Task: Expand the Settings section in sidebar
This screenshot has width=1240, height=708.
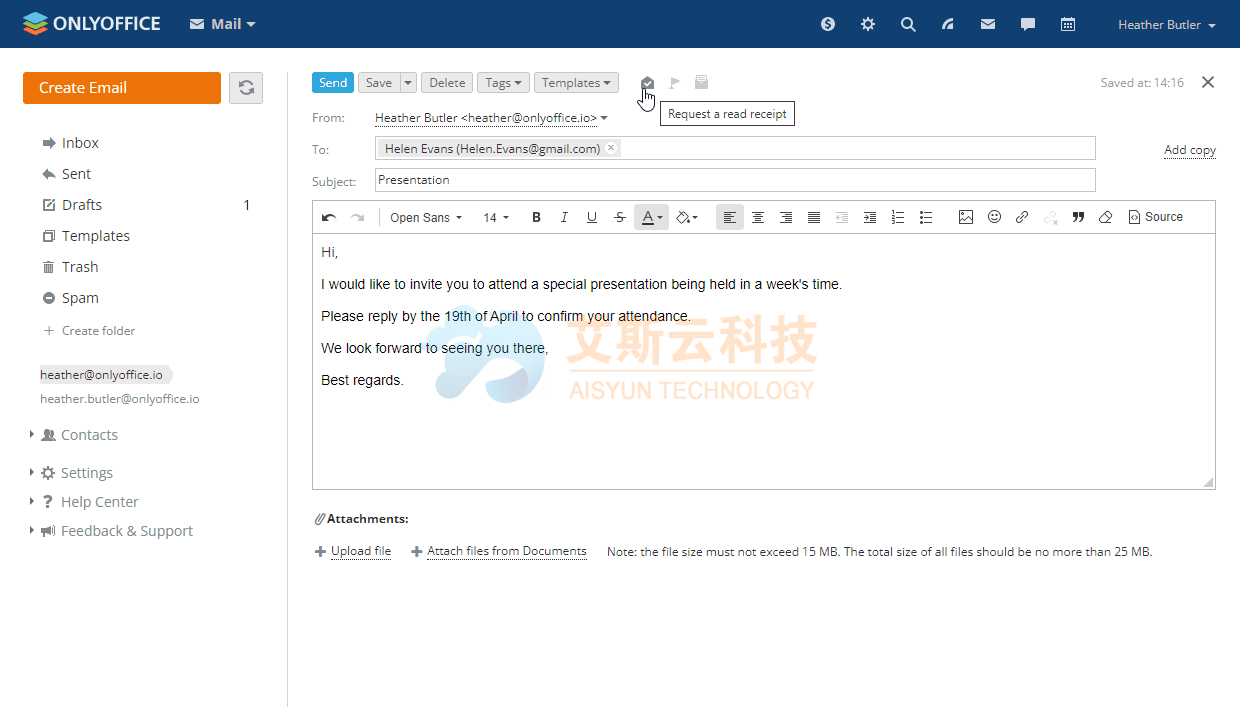Action: (86, 473)
